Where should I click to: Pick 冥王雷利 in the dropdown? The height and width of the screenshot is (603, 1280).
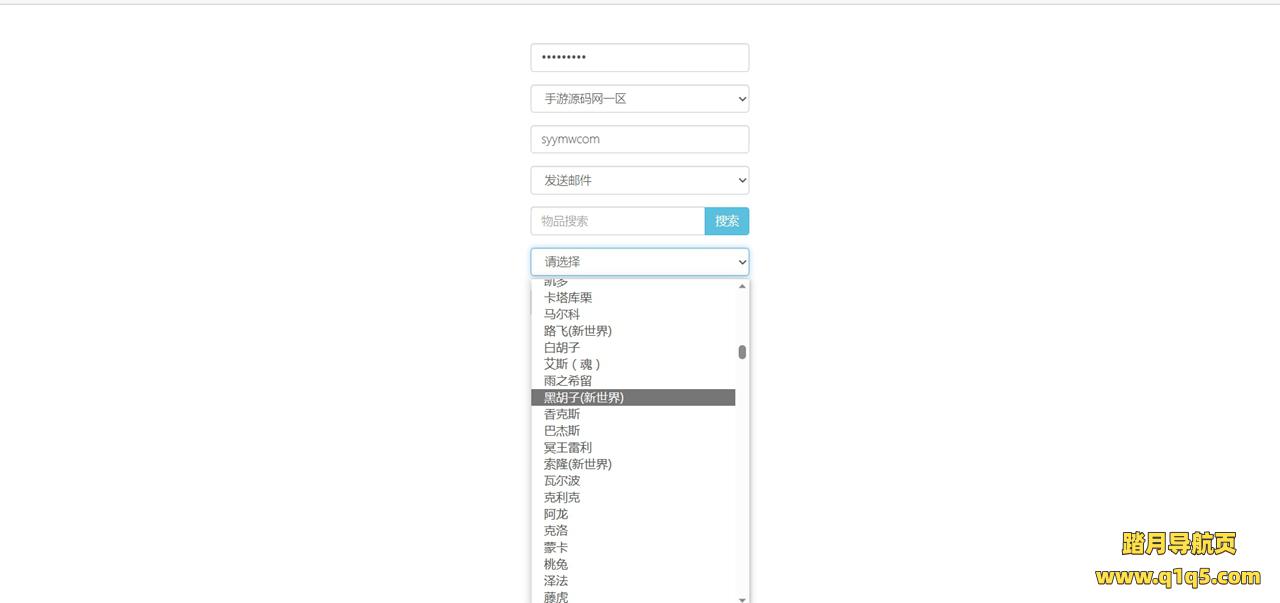[x=568, y=448]
